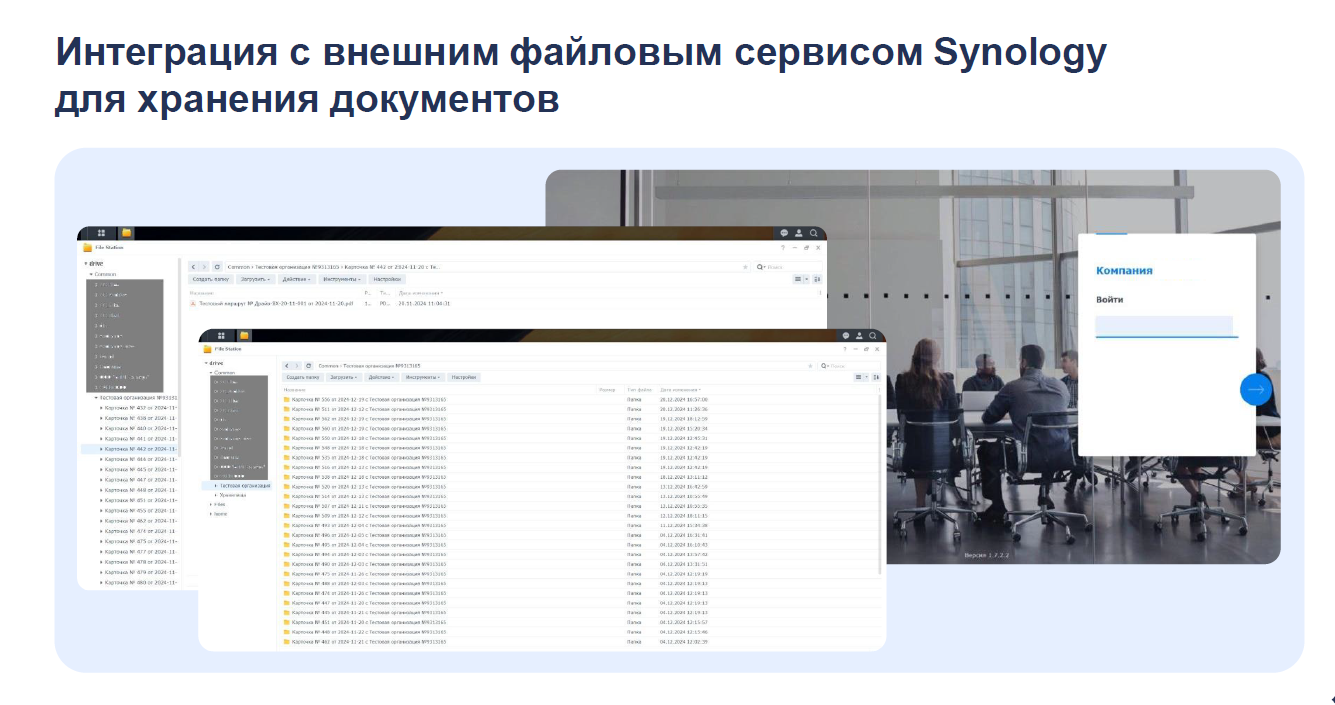Sort by the Дата изменения column in the front window

(x=680, y=389)
